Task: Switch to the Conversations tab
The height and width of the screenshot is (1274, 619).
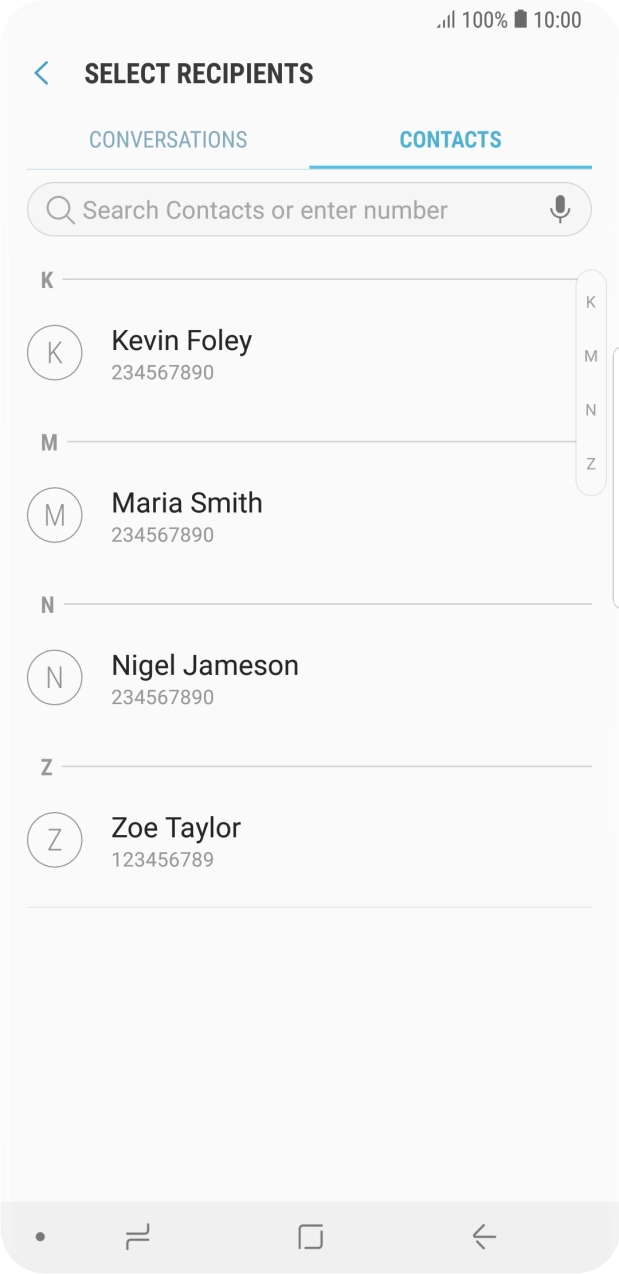Action: point(168,139)
